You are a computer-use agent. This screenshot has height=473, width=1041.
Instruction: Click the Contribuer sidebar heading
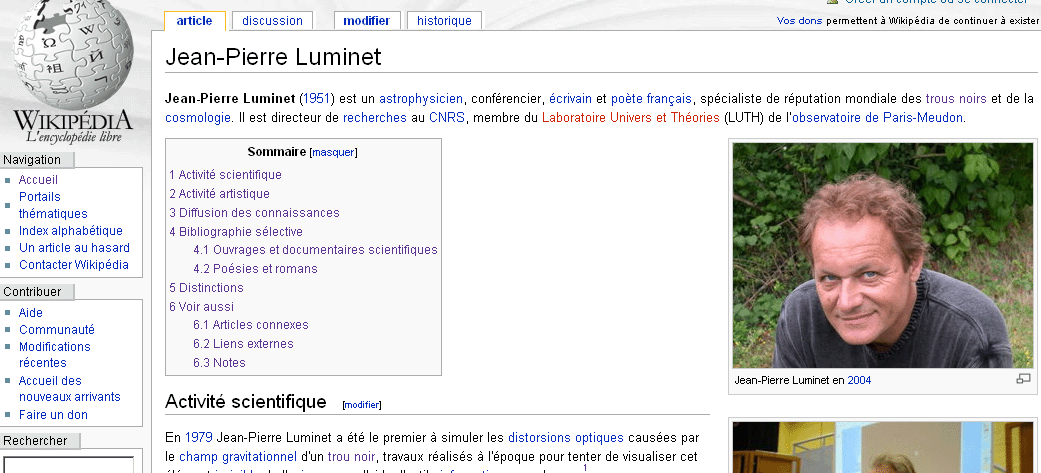click(32, 292)
